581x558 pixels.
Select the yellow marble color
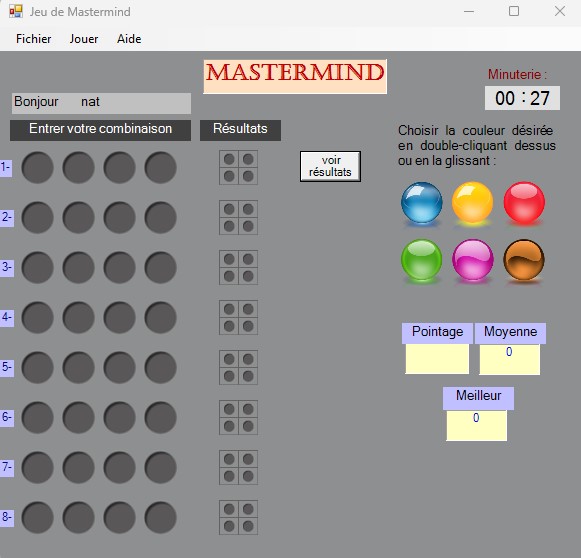click(x=472, y=203)
